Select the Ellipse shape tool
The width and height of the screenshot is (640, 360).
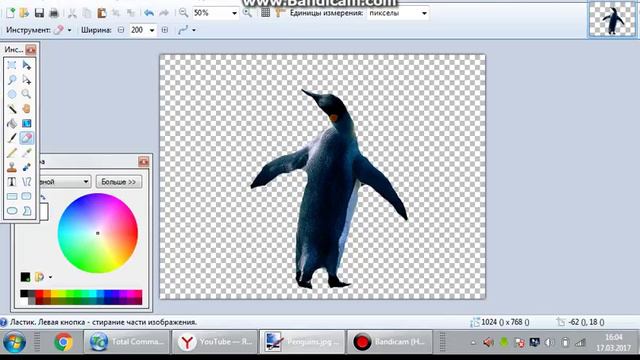click(x=12, y=211)
